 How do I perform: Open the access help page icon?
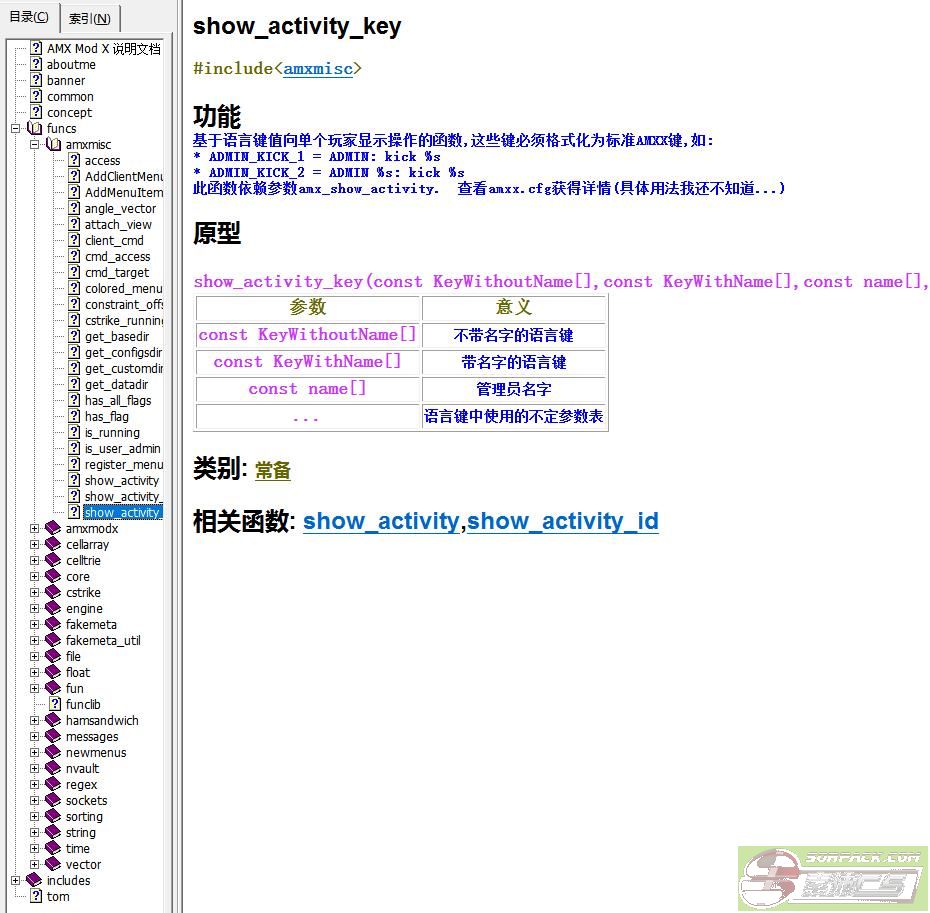pos(73,160)
